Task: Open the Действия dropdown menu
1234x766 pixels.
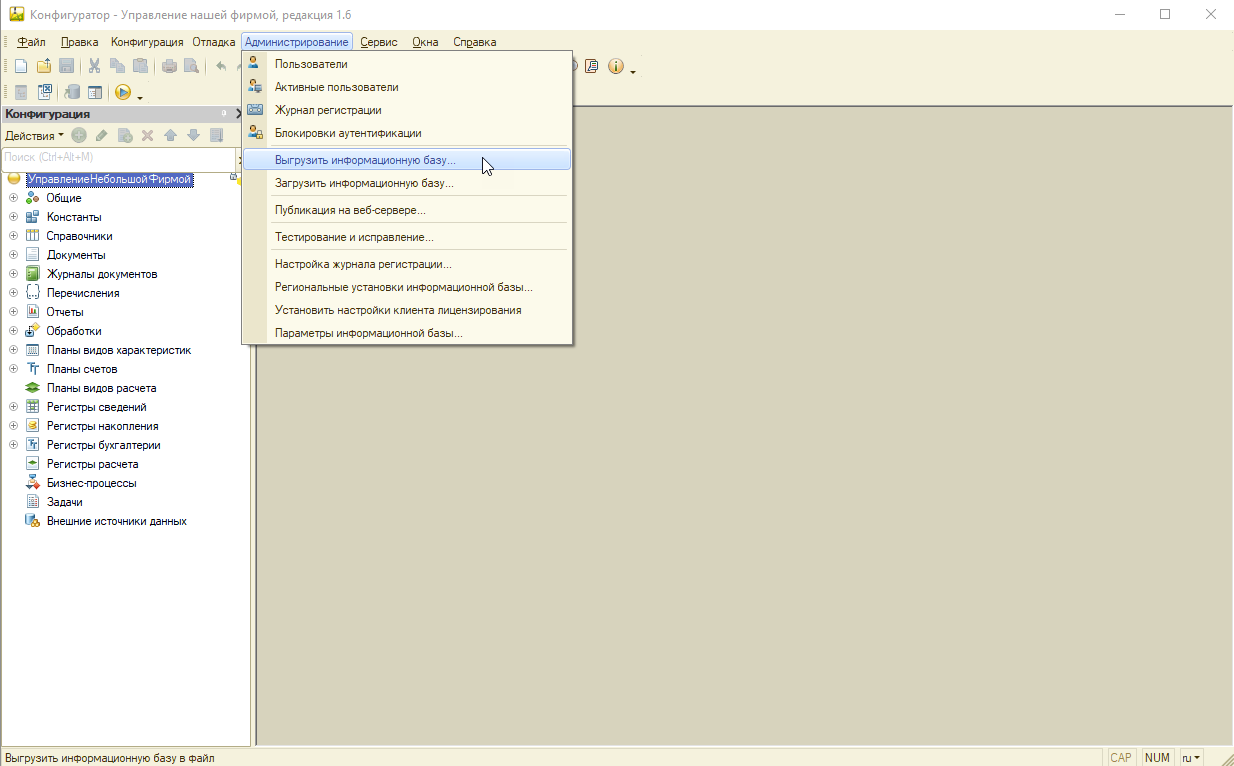Action: pos(34,135)
